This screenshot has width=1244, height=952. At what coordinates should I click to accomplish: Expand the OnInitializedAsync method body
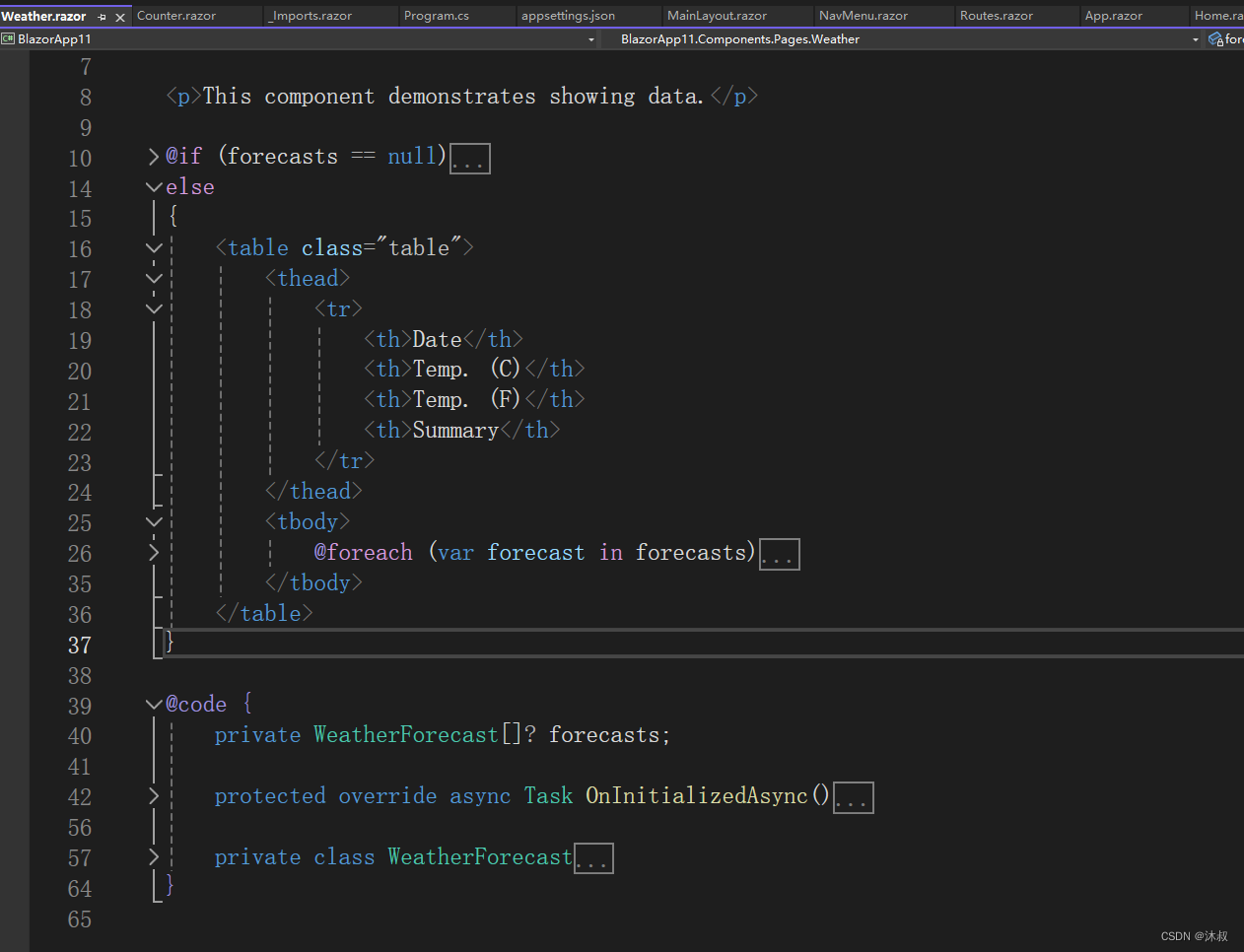[x=154, y=795]
